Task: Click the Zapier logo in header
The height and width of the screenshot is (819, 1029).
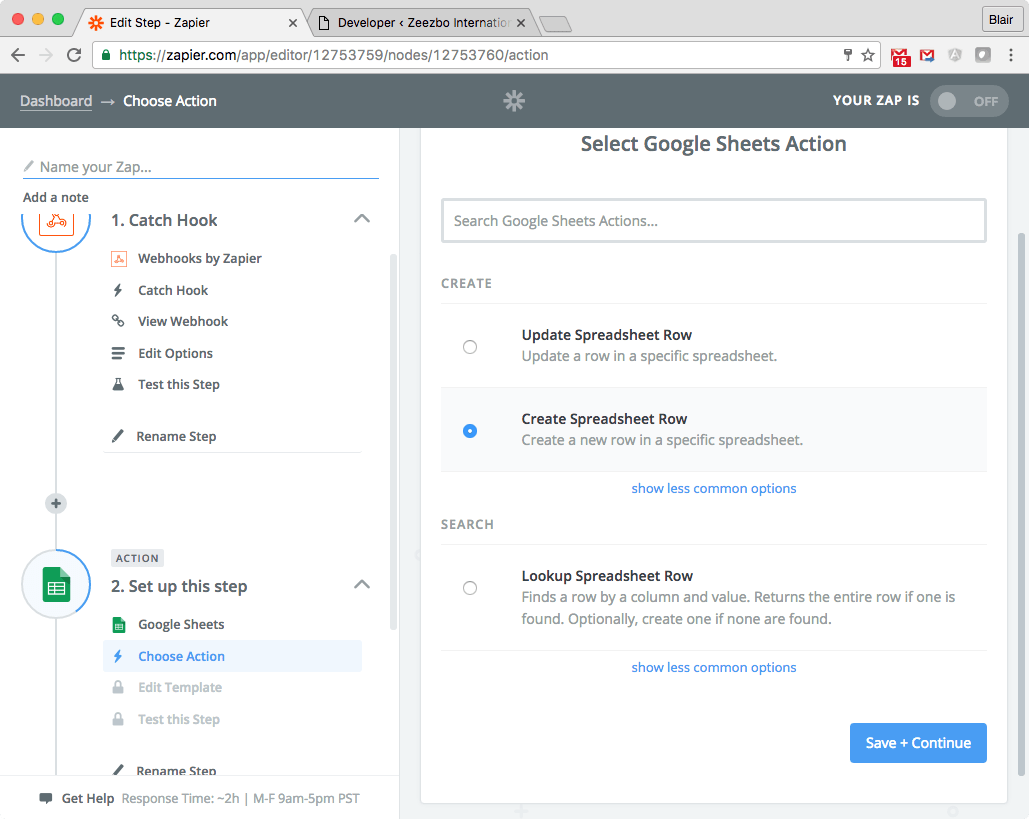Action: (x=514, y=101)
